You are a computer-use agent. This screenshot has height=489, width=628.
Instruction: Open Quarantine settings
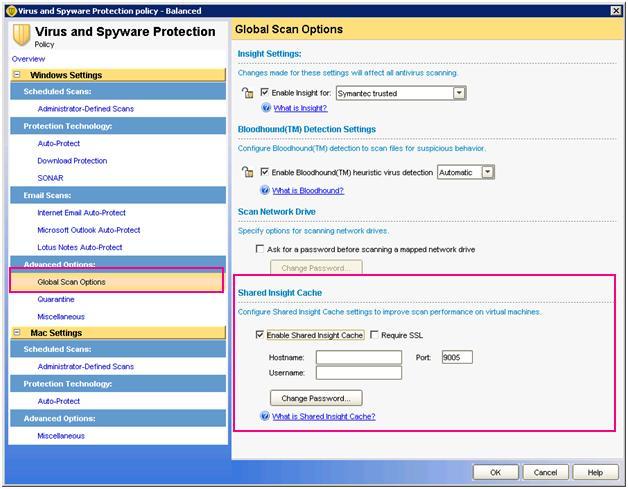[56, 299]
